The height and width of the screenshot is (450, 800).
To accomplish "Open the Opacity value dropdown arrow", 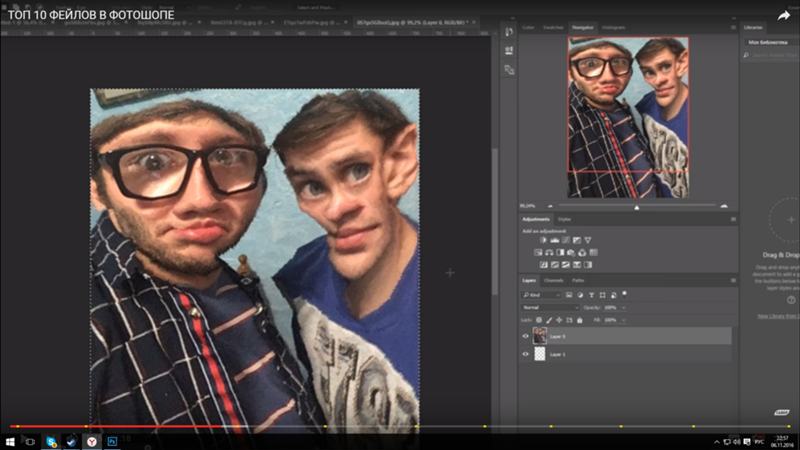I will tap(623, 308).
